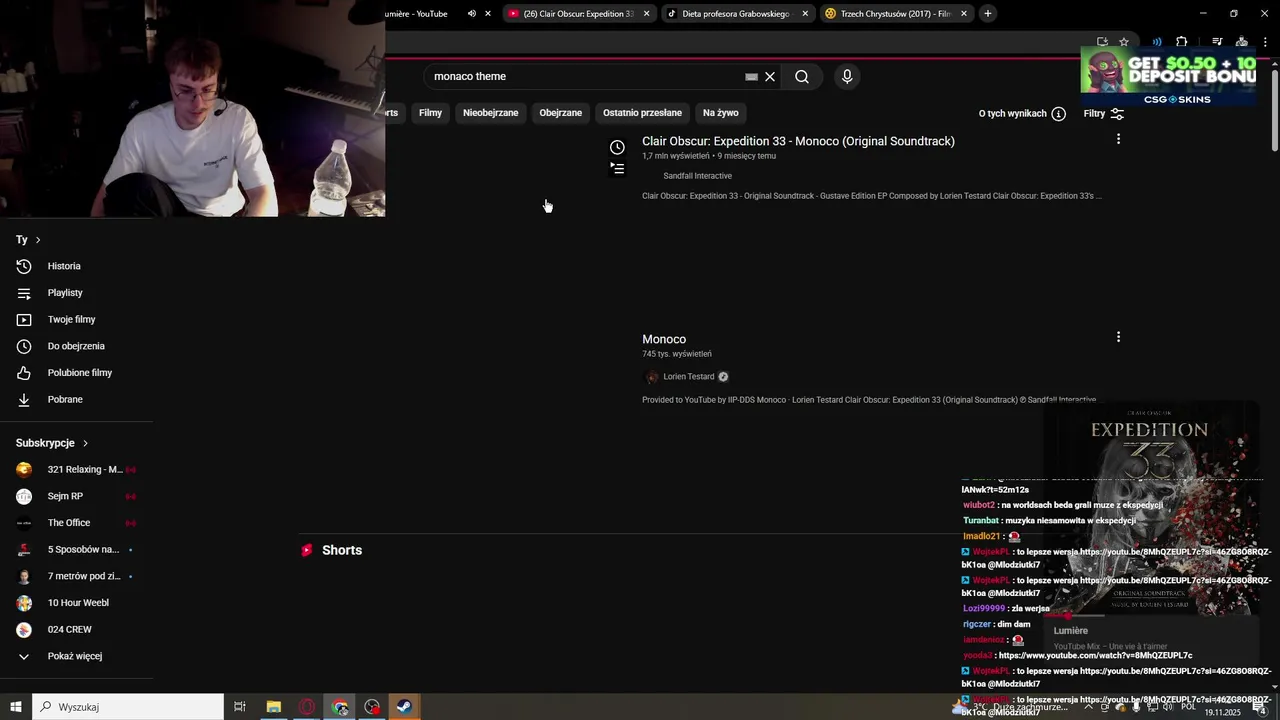The height and width of the screenshot is (720, 1280).
Task: Open 'Clair Obscur: Expedition 33 - Monoco' video
Action: pos(798,141)
